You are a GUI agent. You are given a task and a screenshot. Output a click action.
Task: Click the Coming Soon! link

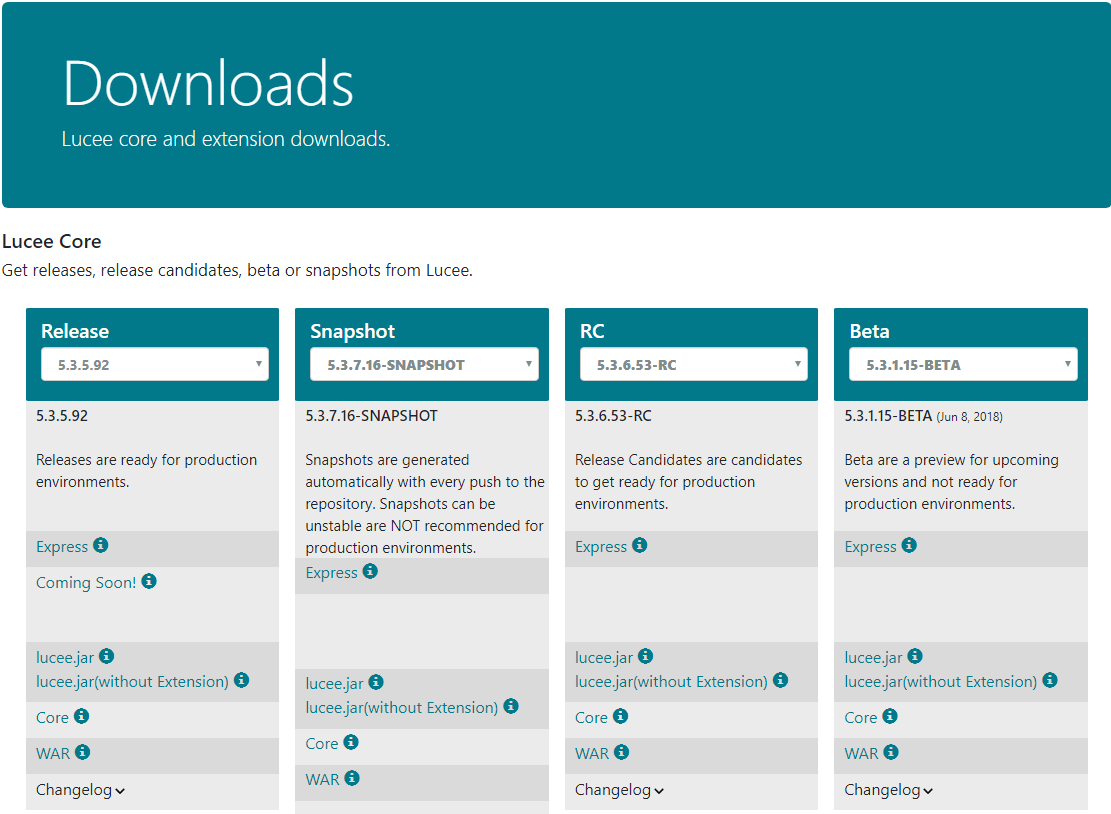pyautogui.click(x=86, y=582)
